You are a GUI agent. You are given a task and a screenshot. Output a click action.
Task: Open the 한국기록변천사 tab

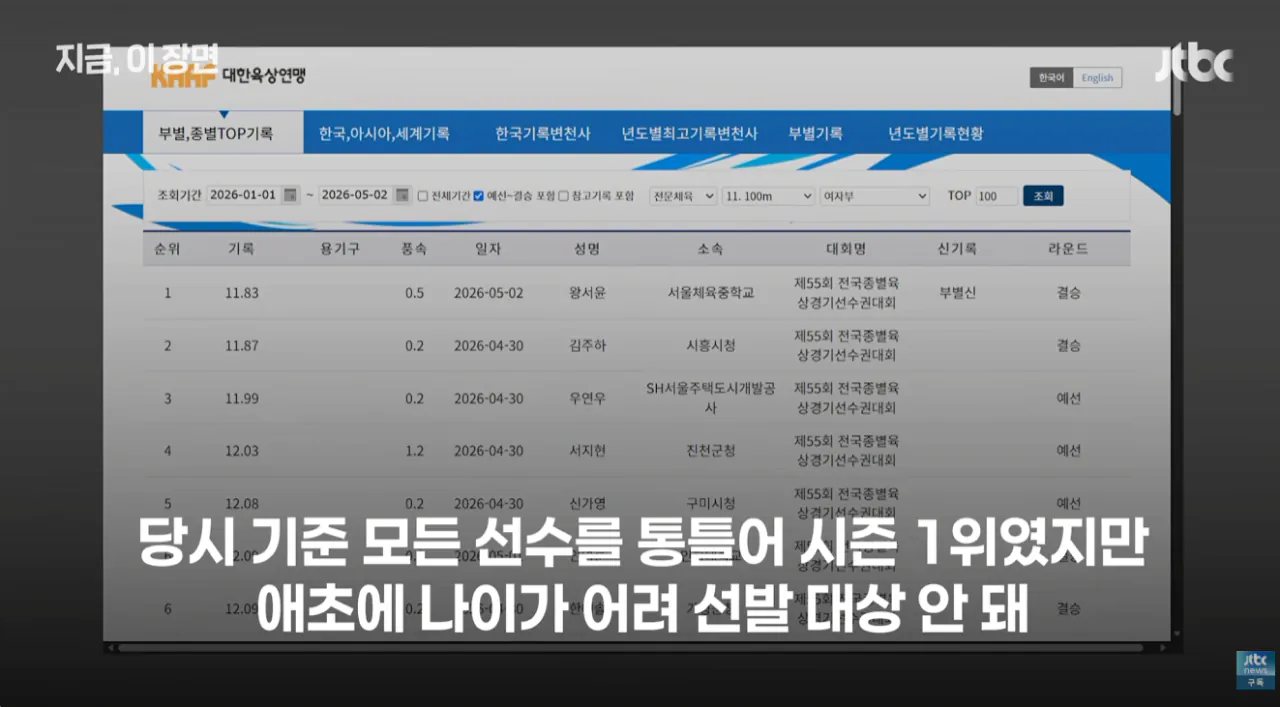(542, 133)
